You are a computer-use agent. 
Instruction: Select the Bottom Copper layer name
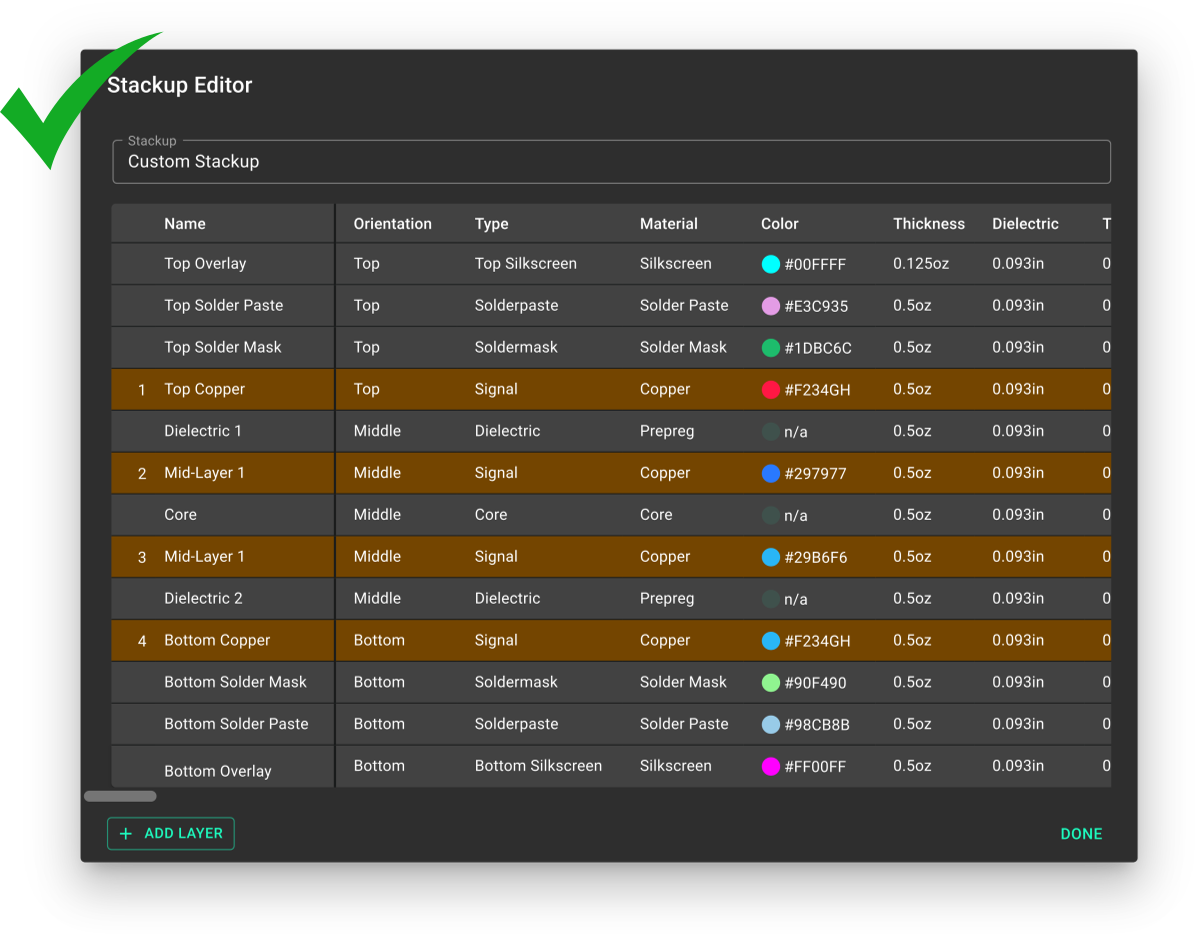point(217,640)
